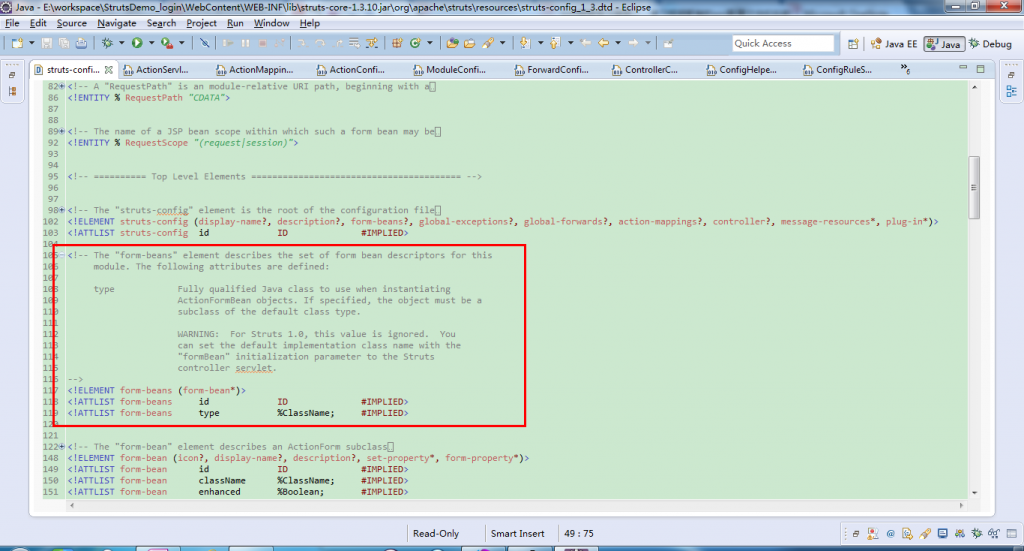Click the New Java Package icon
Image resolution: width=1024 pixels, height=551 pixels.
point(397,43)
